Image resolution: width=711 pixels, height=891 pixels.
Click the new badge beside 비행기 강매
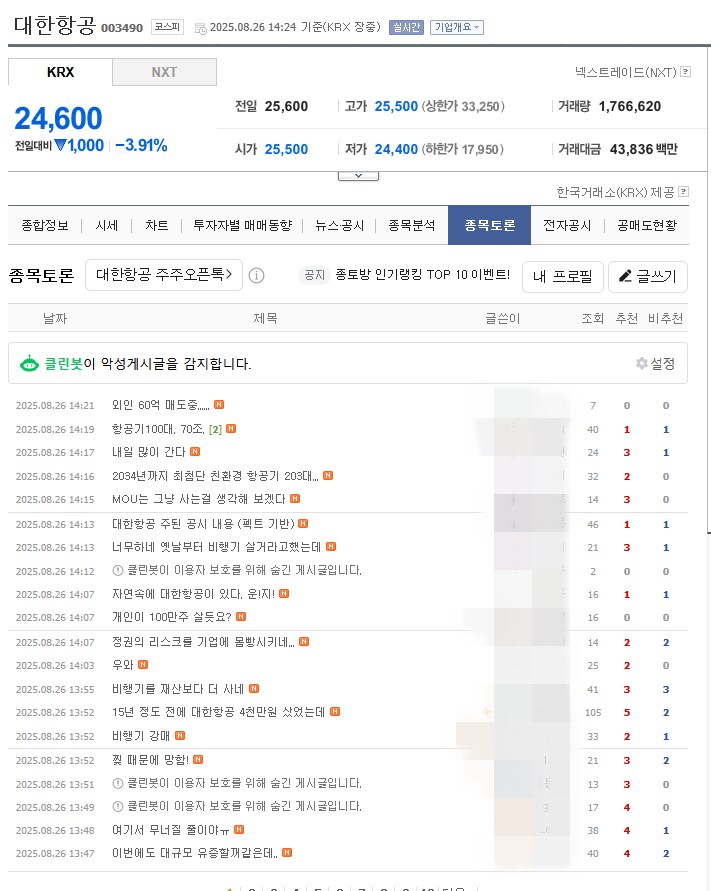point(180,735)
